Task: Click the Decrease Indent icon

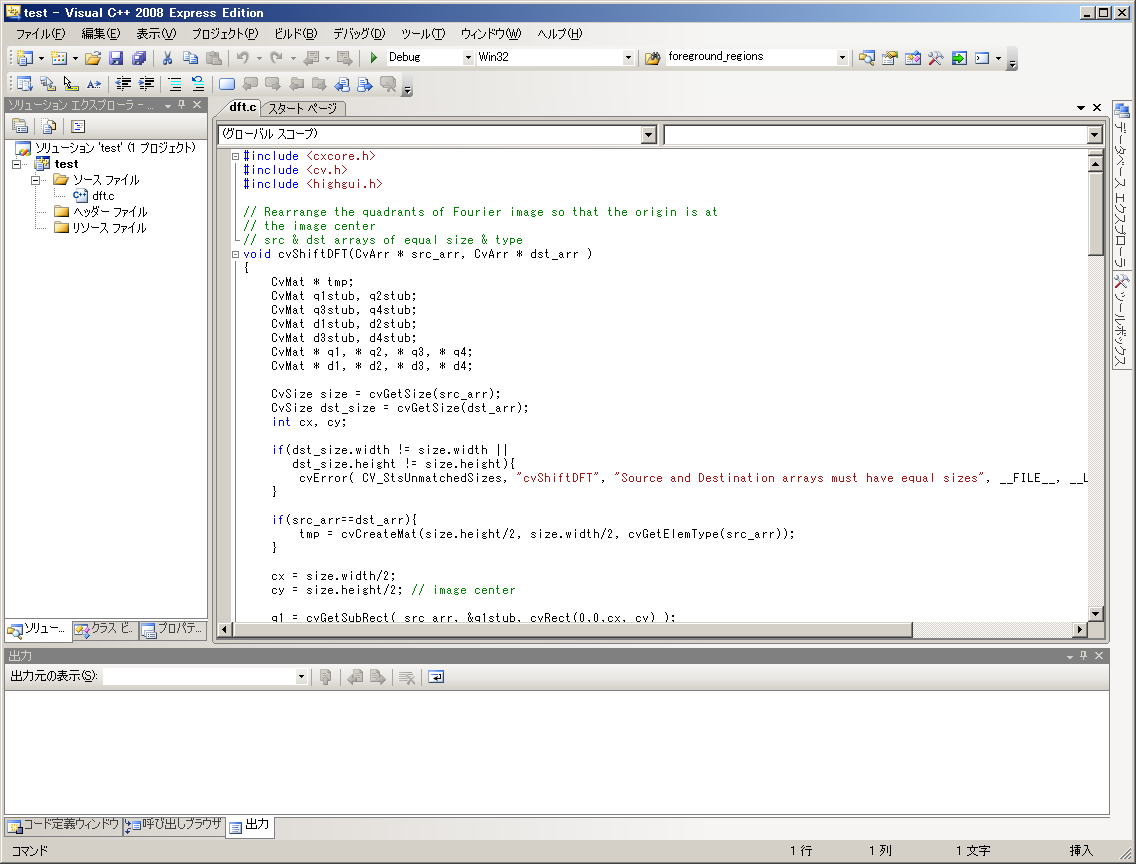Action: [x=123, y=84]
